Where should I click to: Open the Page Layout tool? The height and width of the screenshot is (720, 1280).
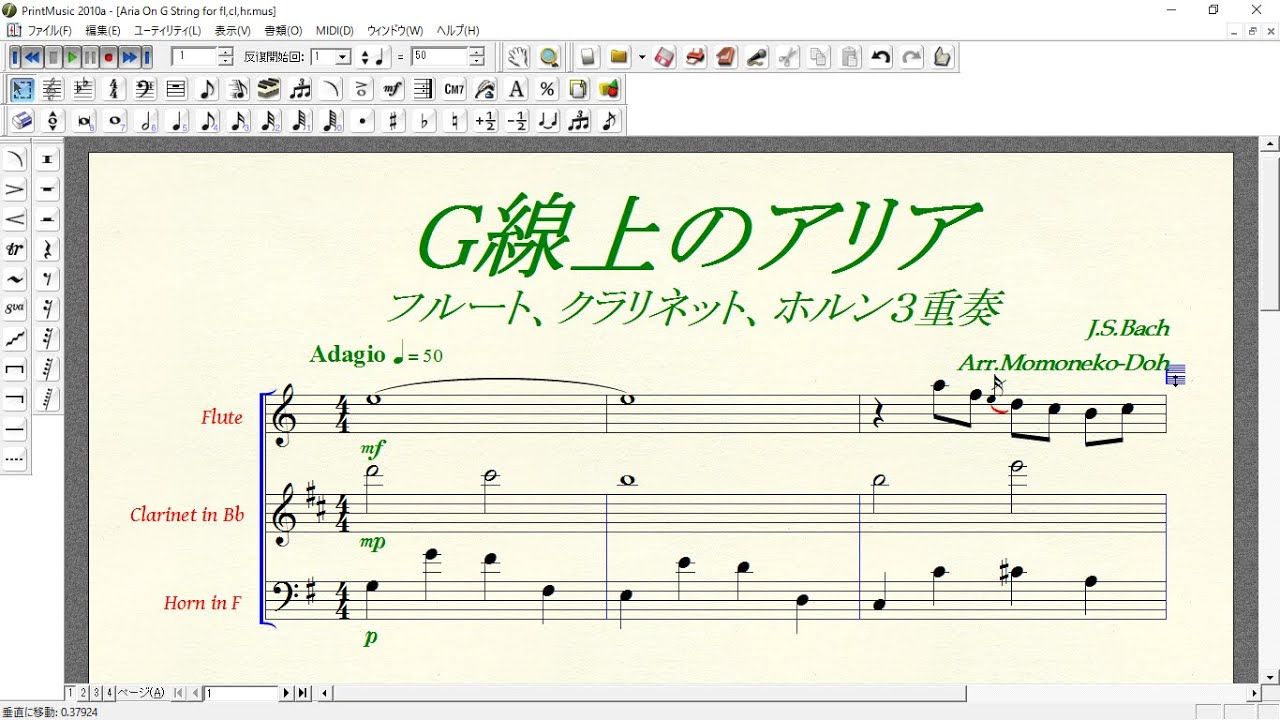click(x=578, y=90)
